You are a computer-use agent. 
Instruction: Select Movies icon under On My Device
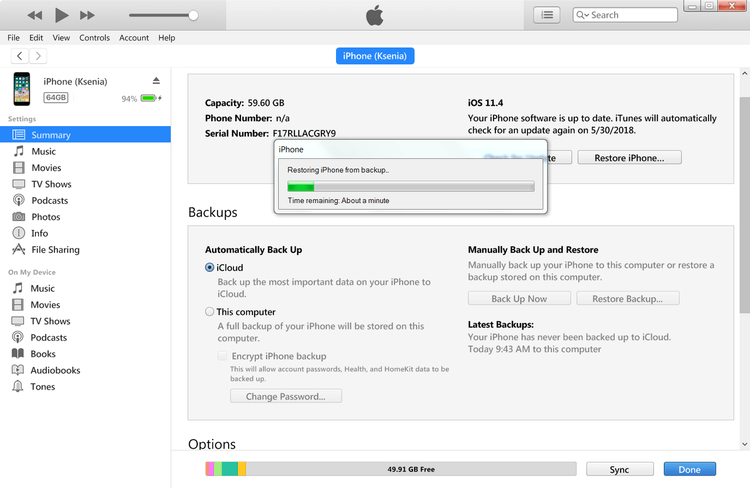(x=18, y=305)
